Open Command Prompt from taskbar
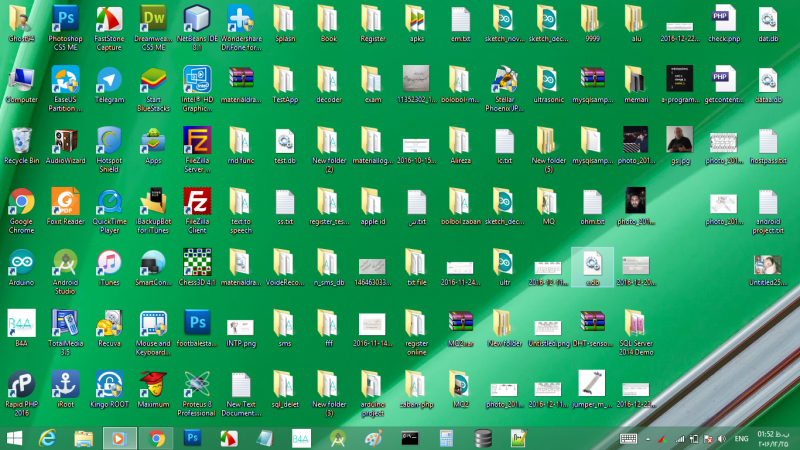The height and width of the screenshot is (450, 800). click(410, 438)
